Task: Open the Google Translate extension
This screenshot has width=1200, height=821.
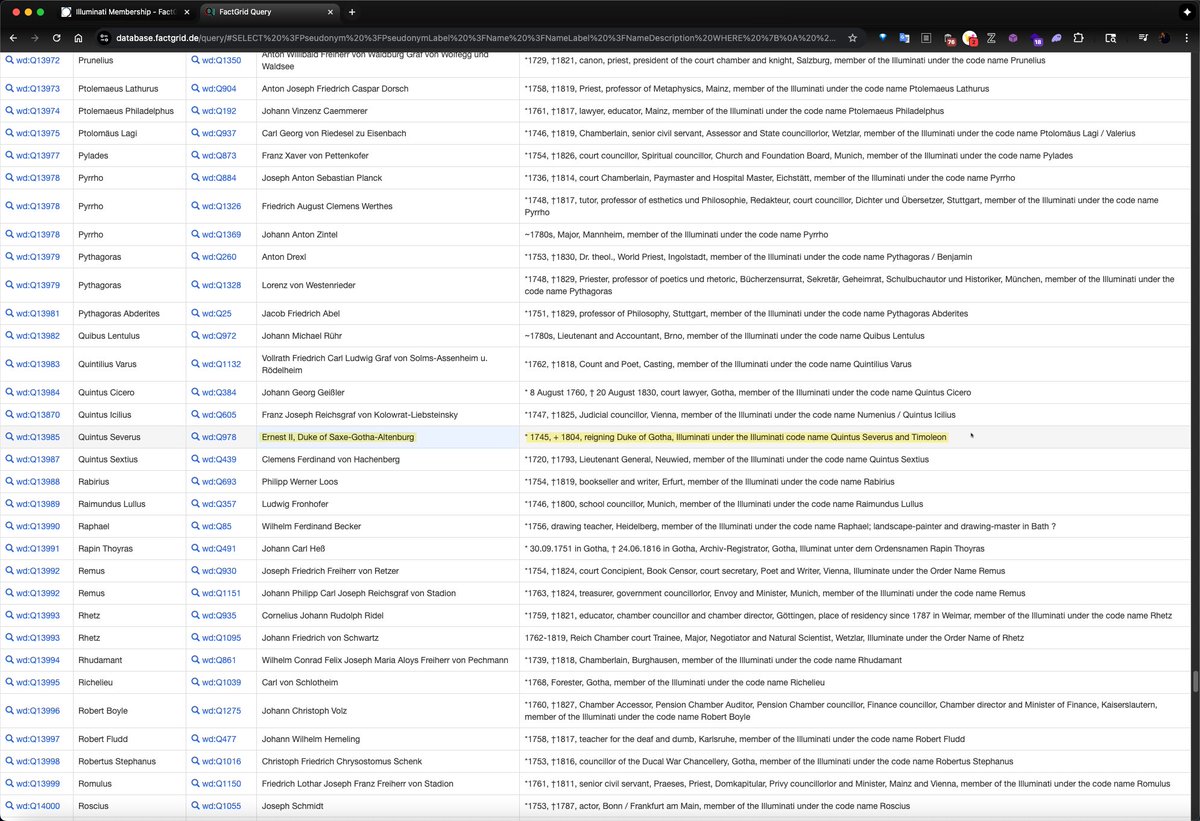Action: 904,38
